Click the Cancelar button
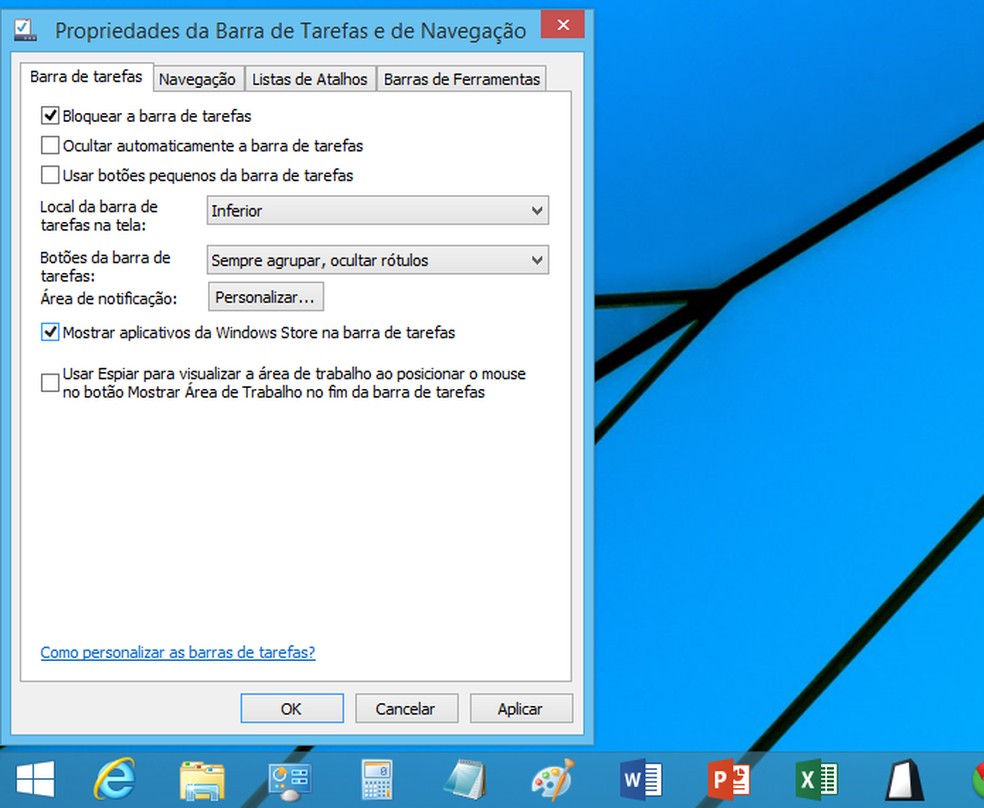984x808 pixels. pyautogui.click(x=407, y=708)
